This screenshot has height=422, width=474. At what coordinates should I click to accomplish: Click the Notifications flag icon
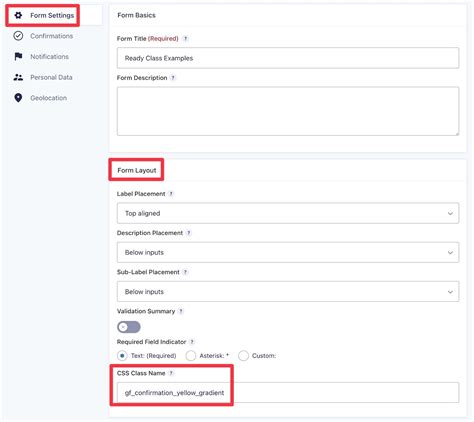pyautogui.click(x=18, y=57)
